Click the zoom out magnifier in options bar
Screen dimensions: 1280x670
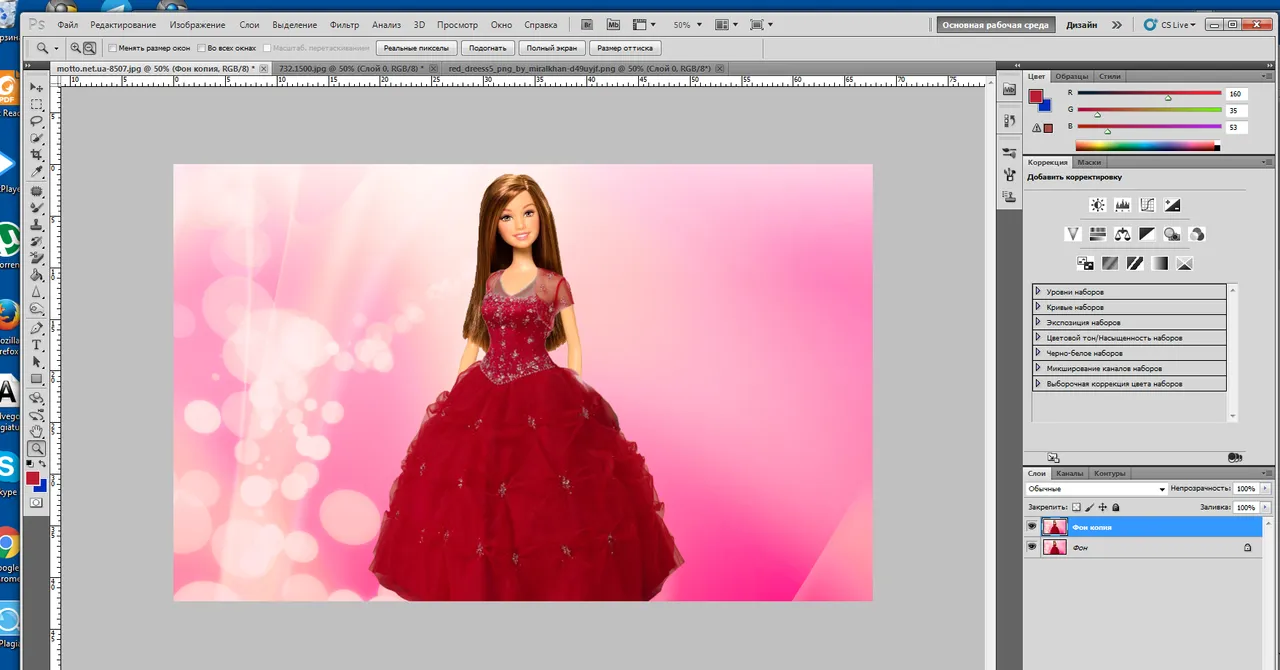tap(90, 47)
